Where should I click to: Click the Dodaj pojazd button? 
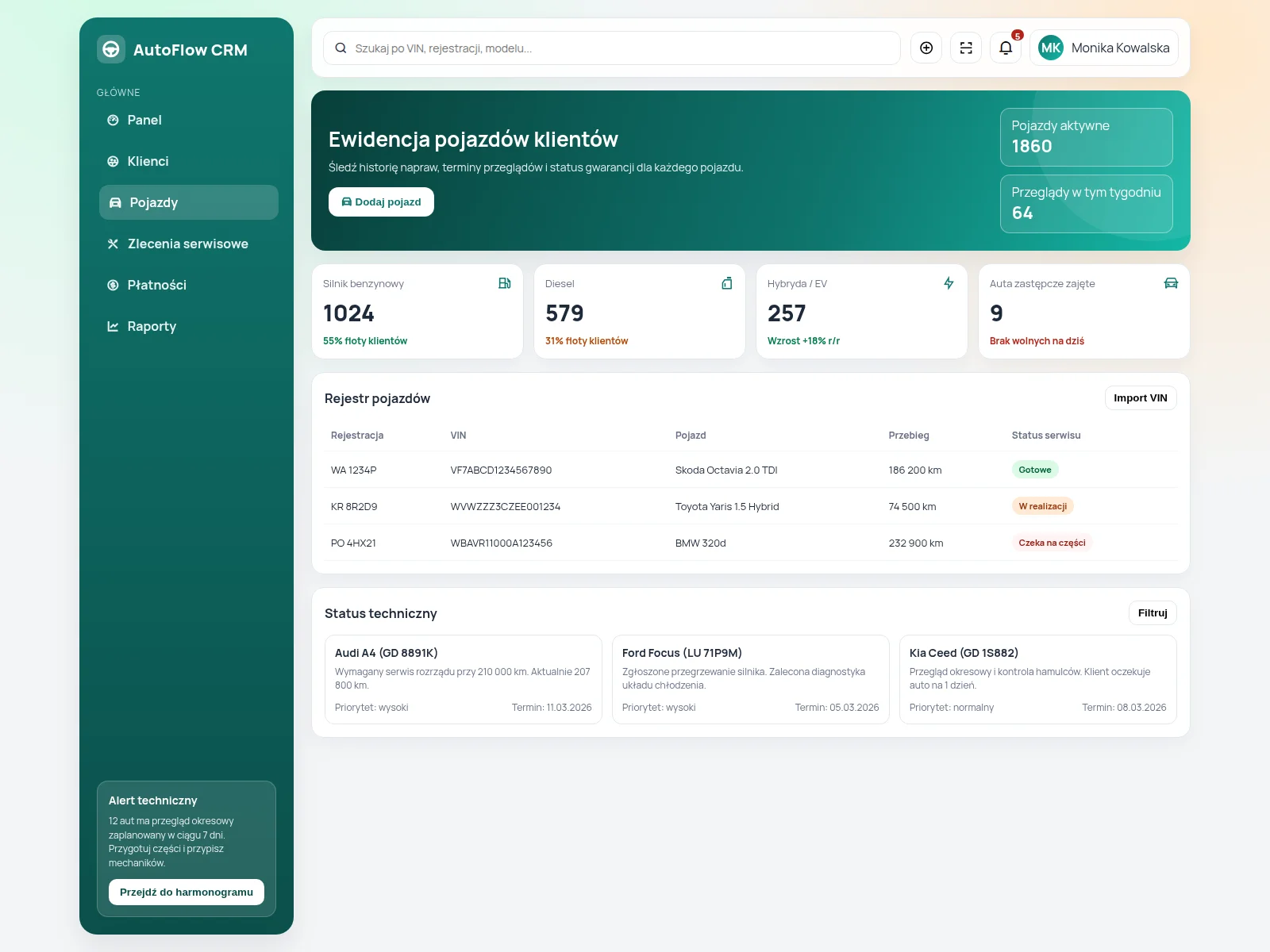pyautogui.click(x=381, y=202)
